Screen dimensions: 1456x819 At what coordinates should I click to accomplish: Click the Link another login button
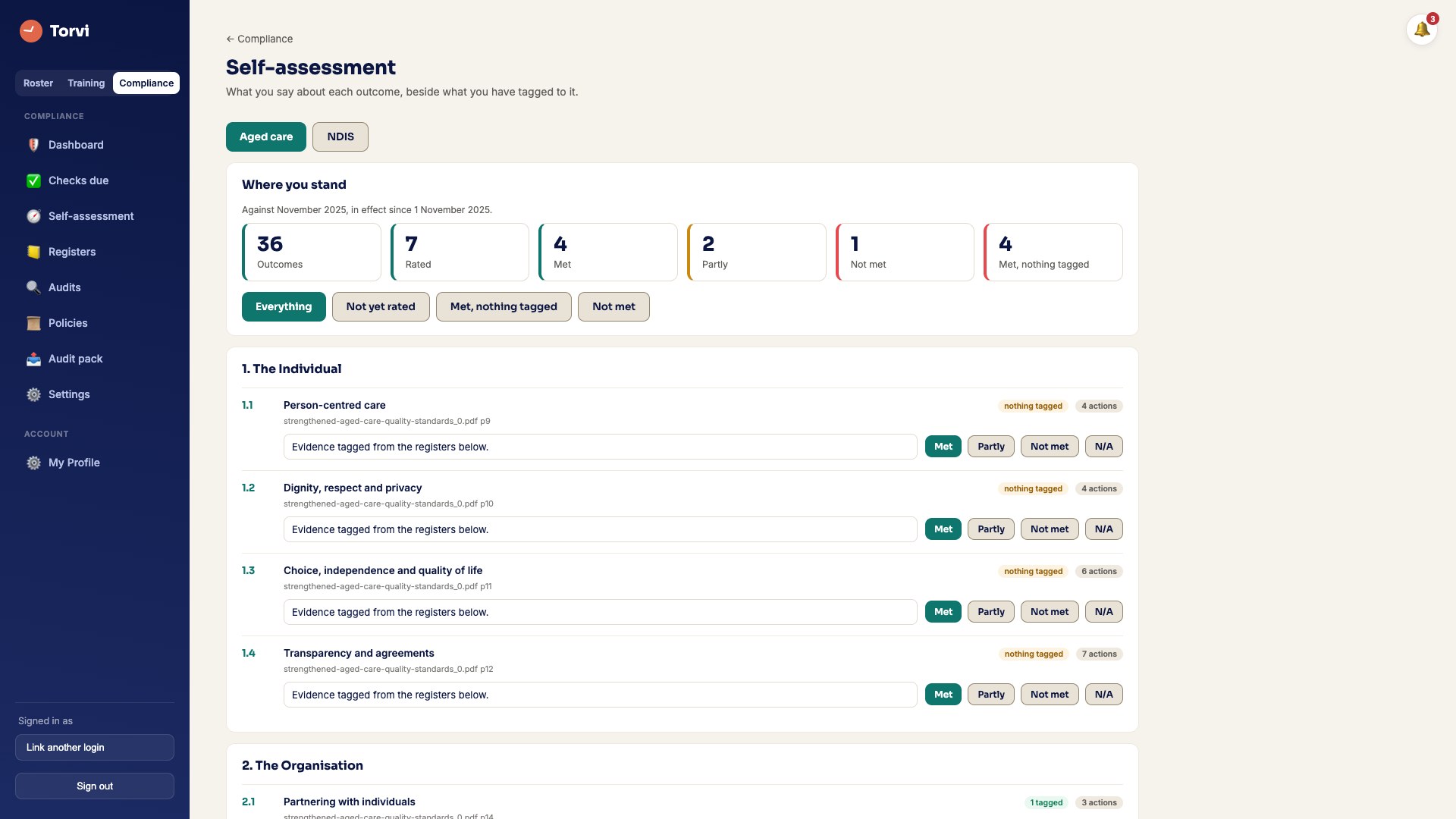point(95,747)
